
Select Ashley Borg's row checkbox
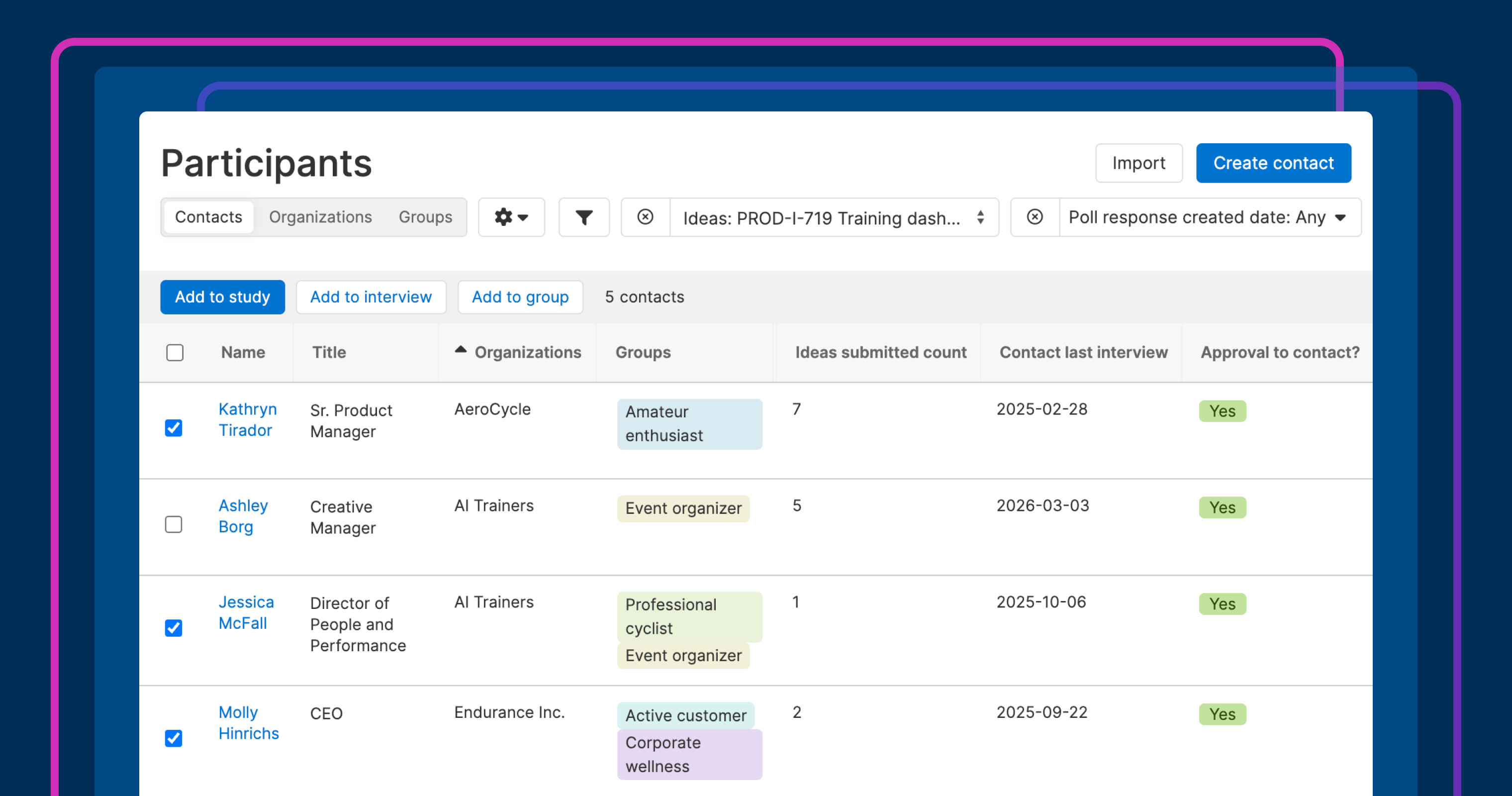click(x=174, y=525)
